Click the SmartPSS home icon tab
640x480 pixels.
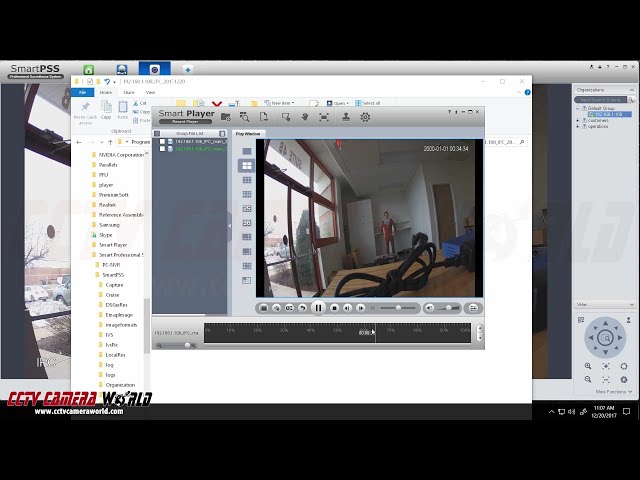pos(89,69)
